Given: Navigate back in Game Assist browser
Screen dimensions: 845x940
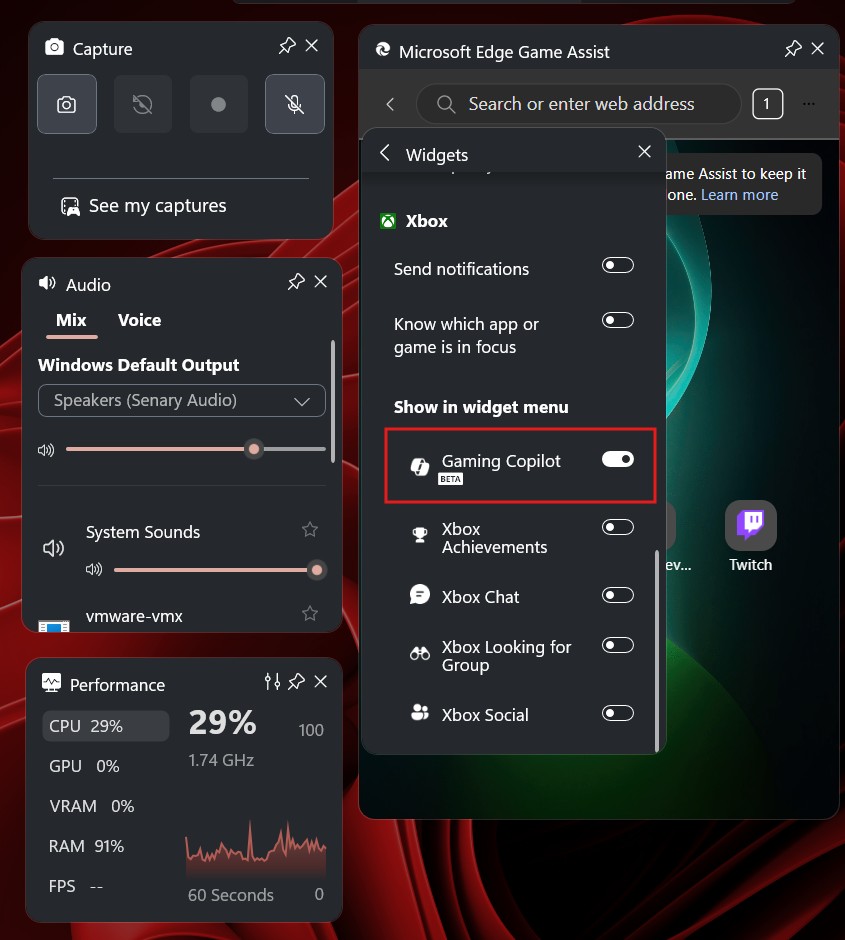Looking at the screenshot, I should pos(389,104).
